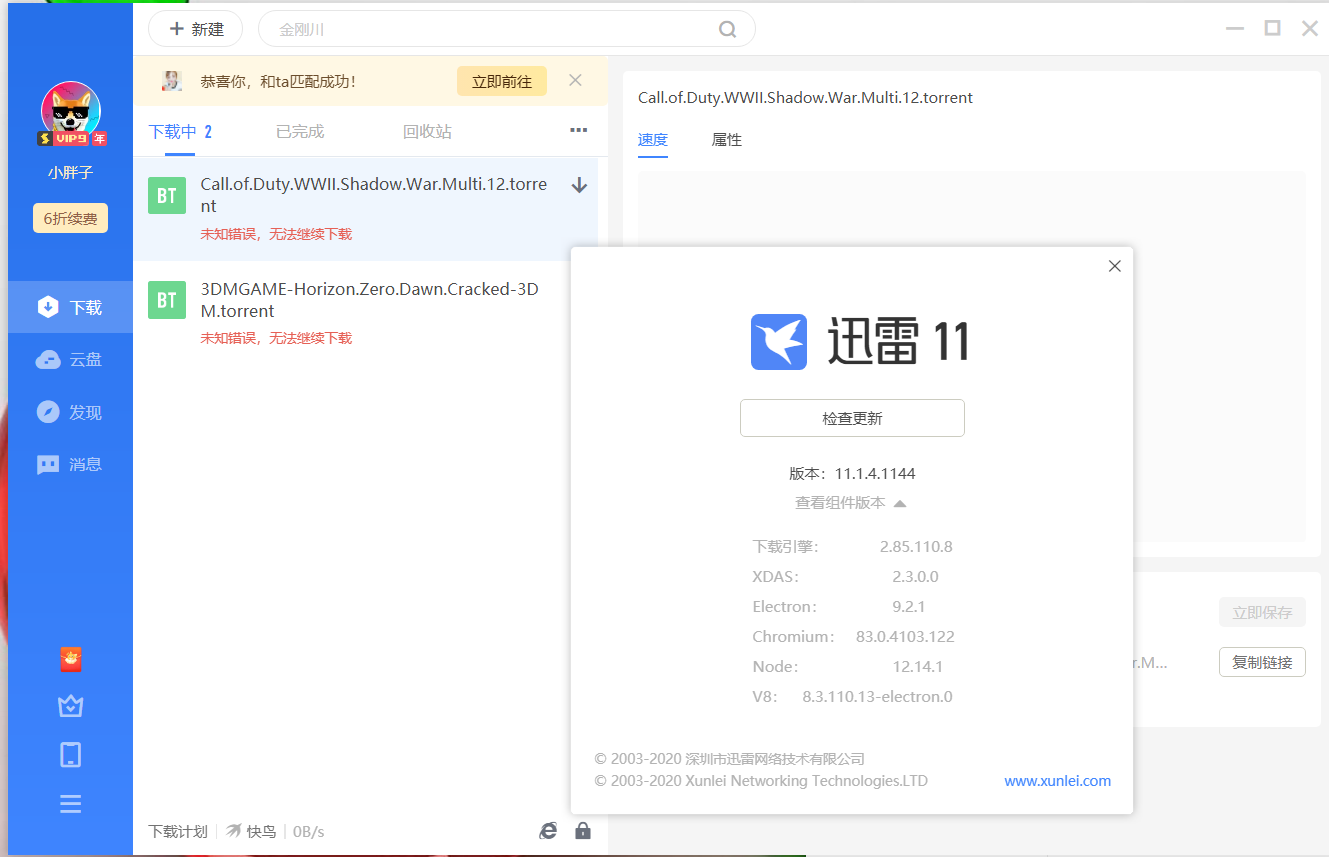1329x857 pixels.
Task: Switch to the 属性 (Properties) tab
Action: tap(726, 140)
